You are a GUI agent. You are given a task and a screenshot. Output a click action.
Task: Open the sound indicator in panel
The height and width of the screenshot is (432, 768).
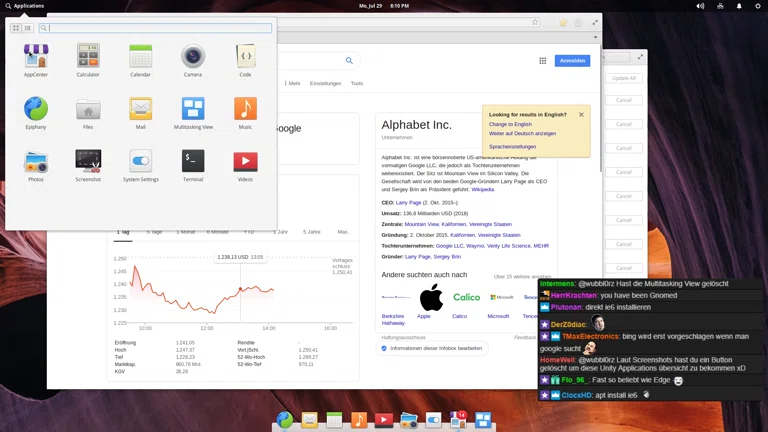click(700, 6)
